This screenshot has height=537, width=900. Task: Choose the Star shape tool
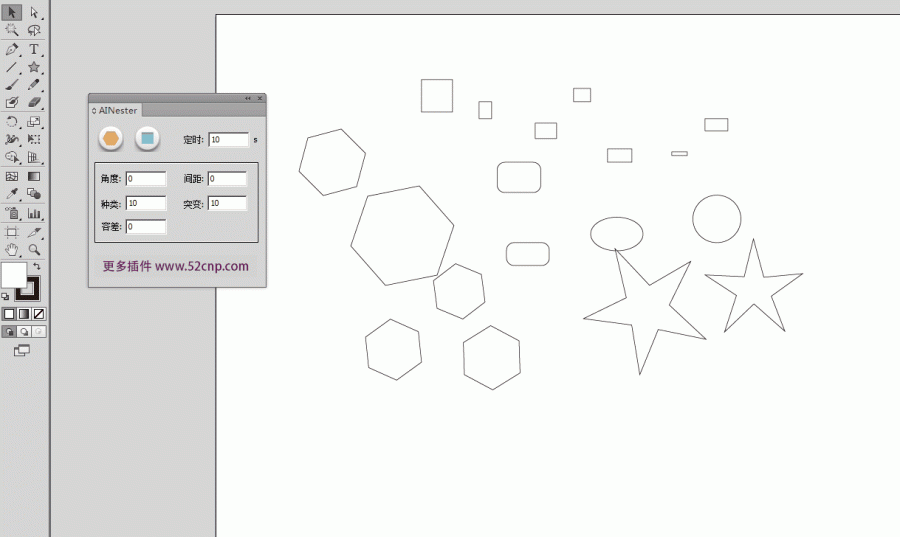pos(34,67)
